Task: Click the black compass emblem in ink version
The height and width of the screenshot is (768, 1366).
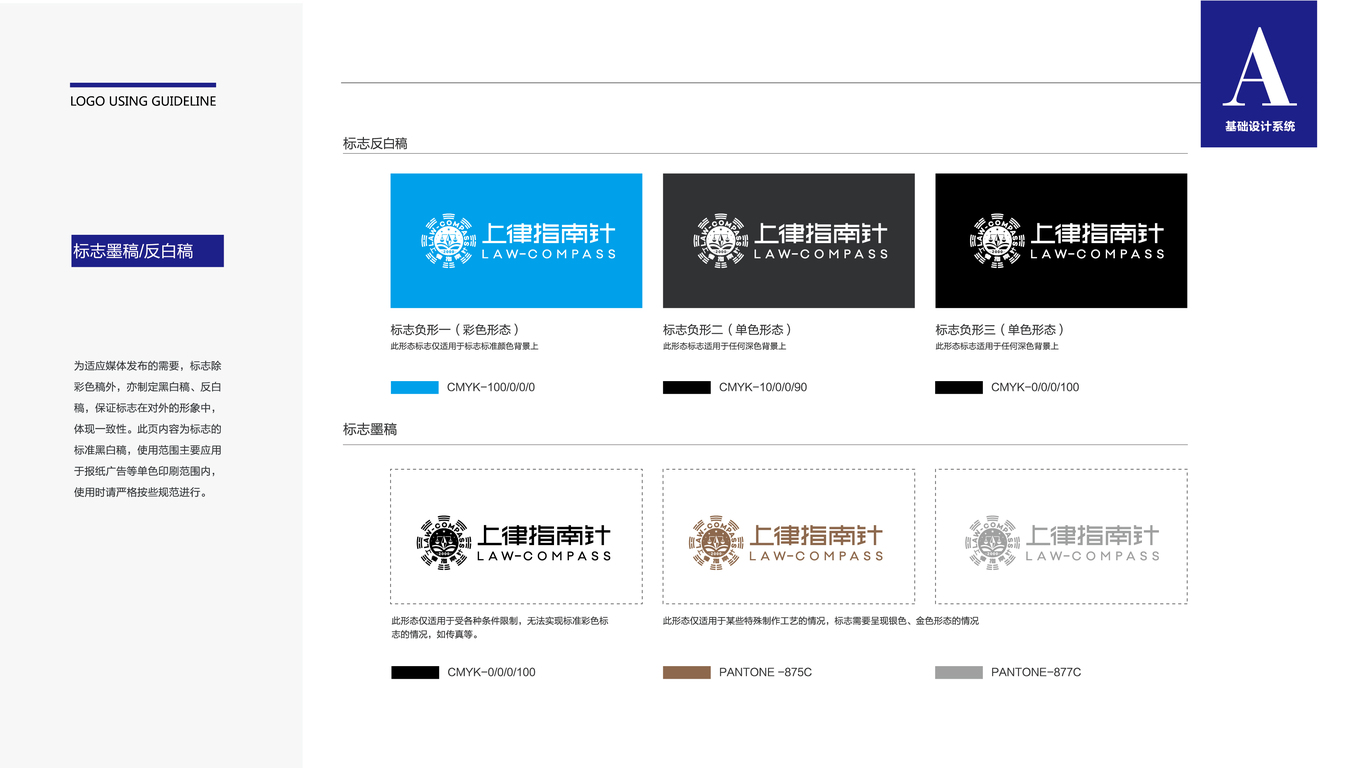Action: coord(442,543)
